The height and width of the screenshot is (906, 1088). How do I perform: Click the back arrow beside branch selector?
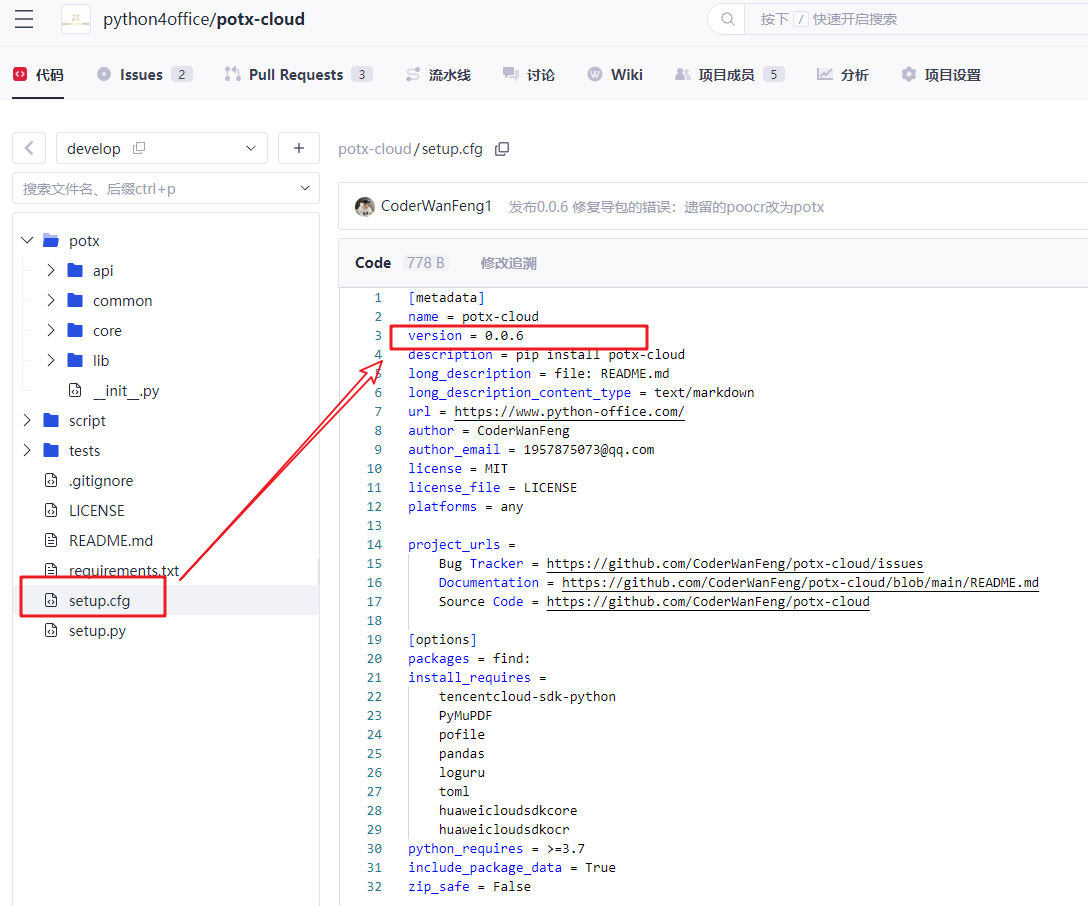tap(29, 147)
